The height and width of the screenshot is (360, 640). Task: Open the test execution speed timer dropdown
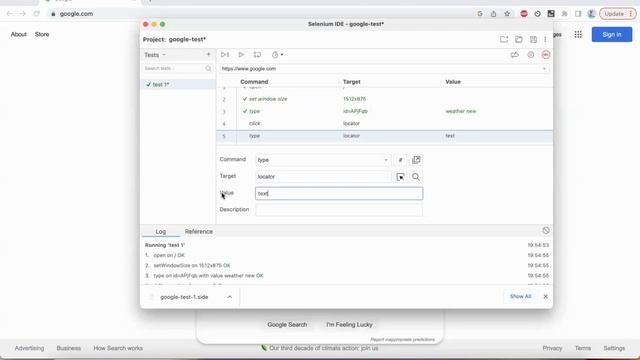point(277,55)
